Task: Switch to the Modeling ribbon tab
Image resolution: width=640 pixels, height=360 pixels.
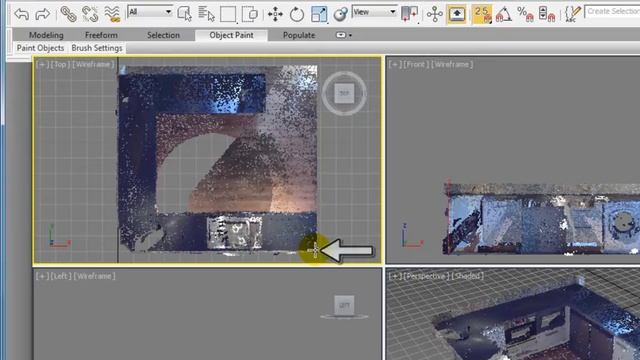Action: 46,35
